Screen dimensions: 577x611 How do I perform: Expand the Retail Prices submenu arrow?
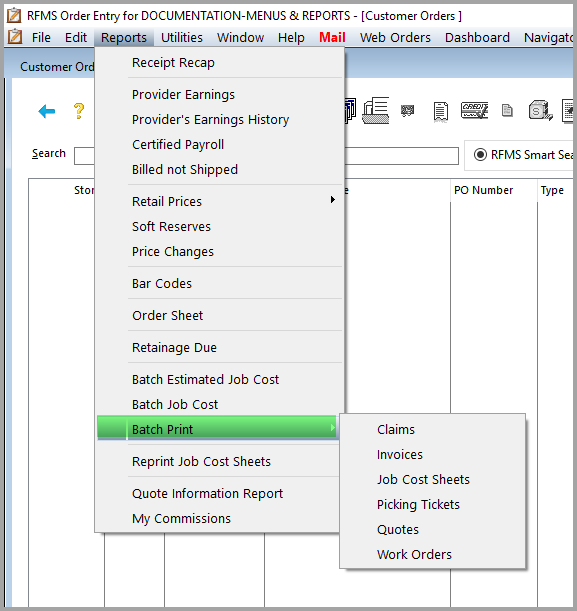332,200
